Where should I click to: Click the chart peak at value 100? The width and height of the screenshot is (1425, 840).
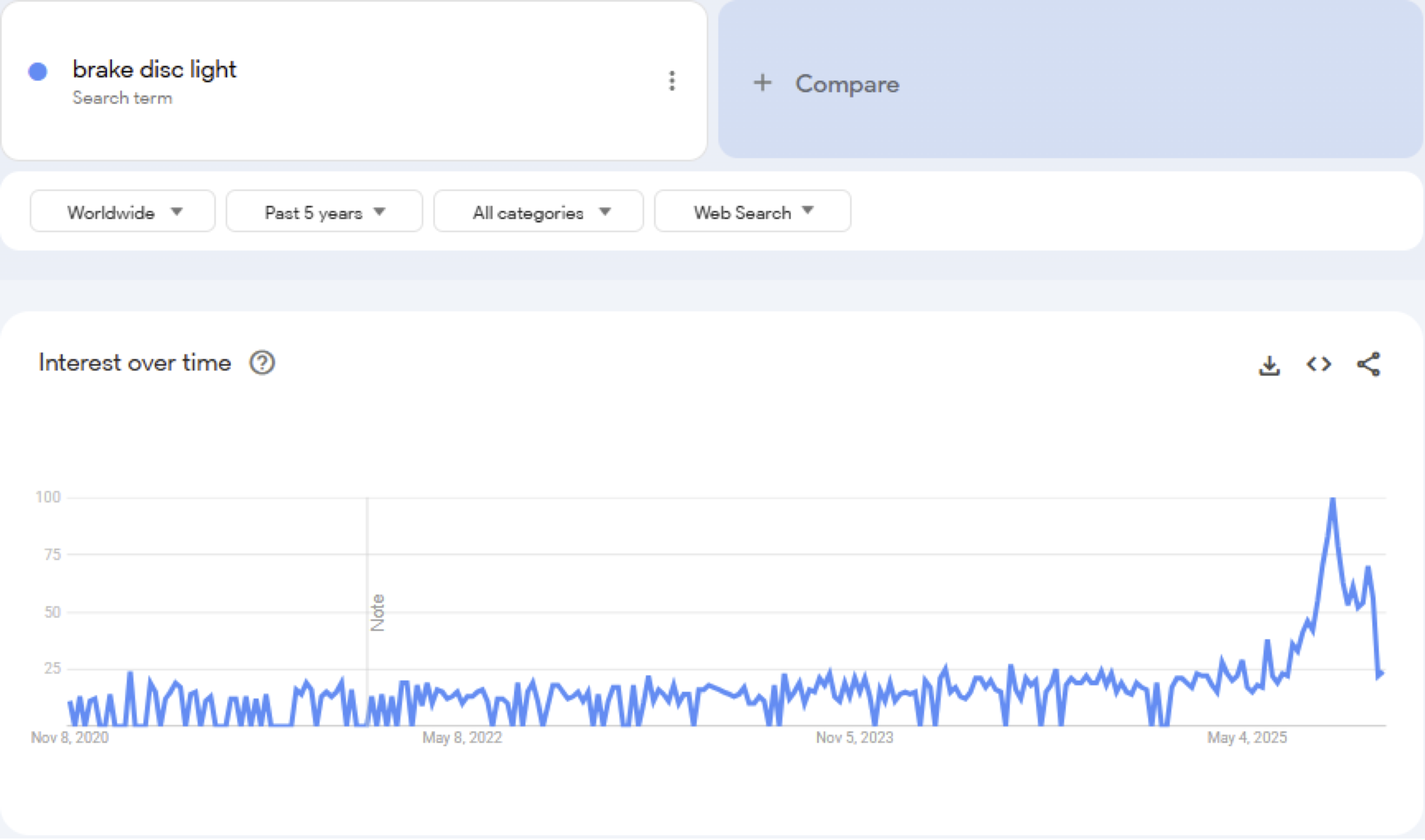1333,499
